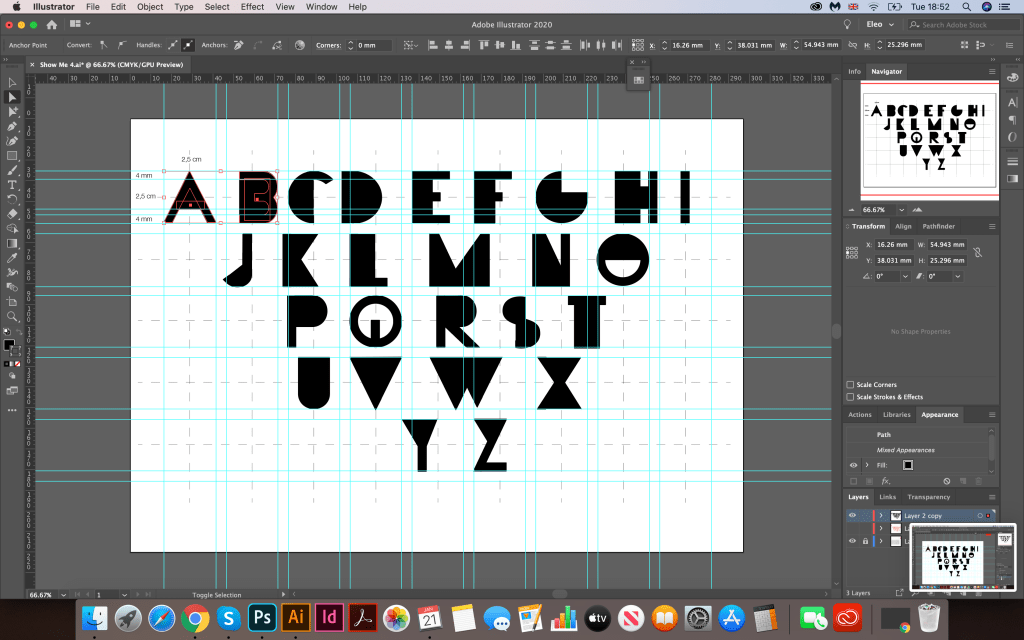Screen dimensions: 1024x640
Task: Check Scale Strokes & Effects option
Action: [x=851, y=397]
